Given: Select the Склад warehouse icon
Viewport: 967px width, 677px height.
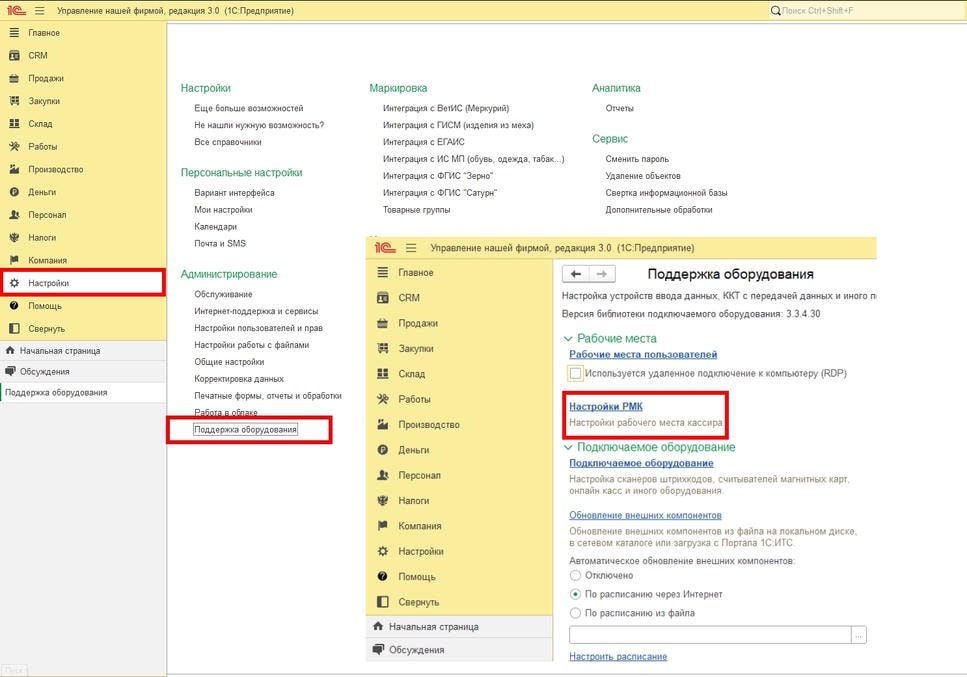Looking at the screenshot, I should pyautogui.click(x=14, y=123).
